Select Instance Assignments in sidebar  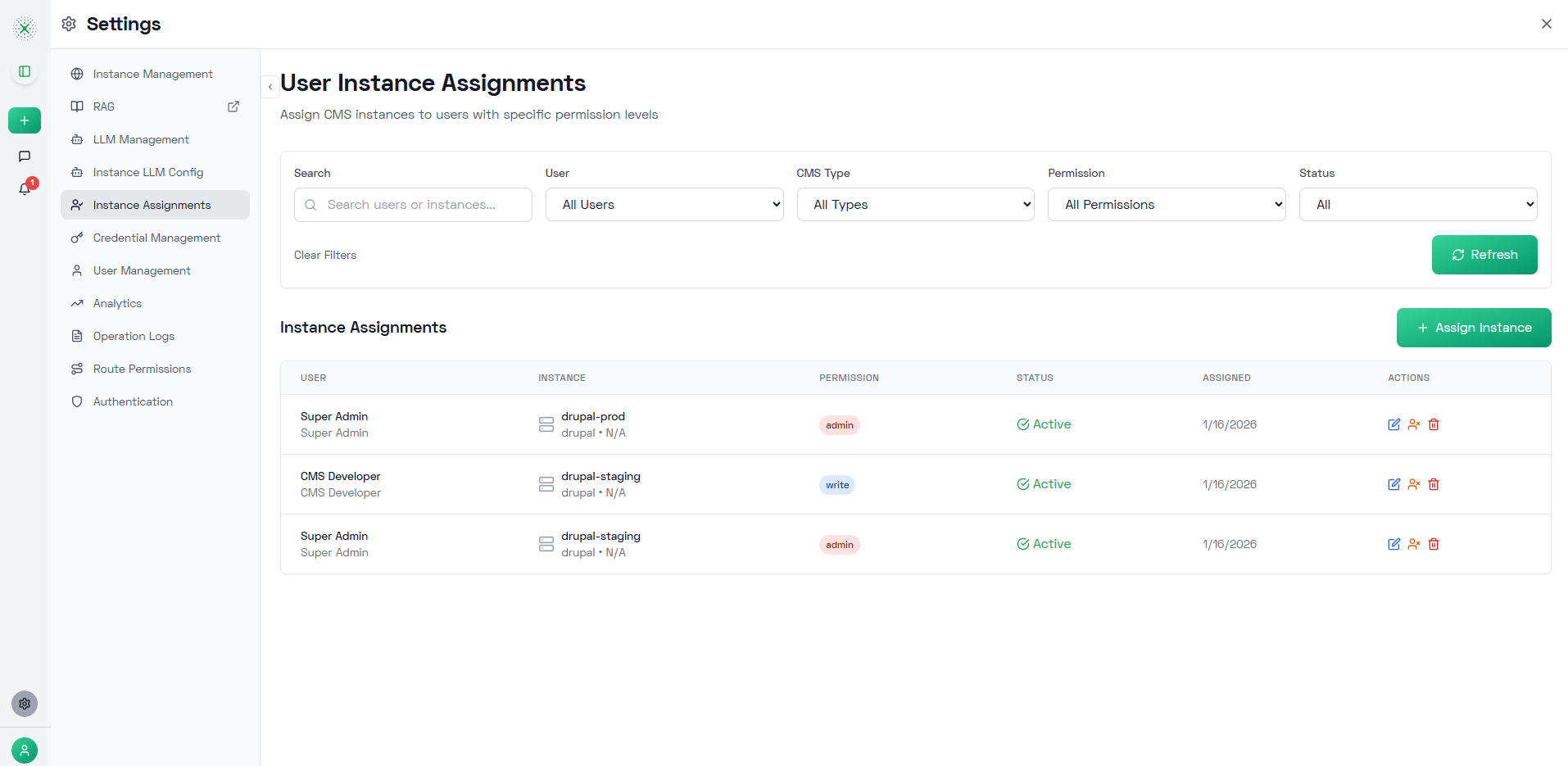[x=155, y=205]
